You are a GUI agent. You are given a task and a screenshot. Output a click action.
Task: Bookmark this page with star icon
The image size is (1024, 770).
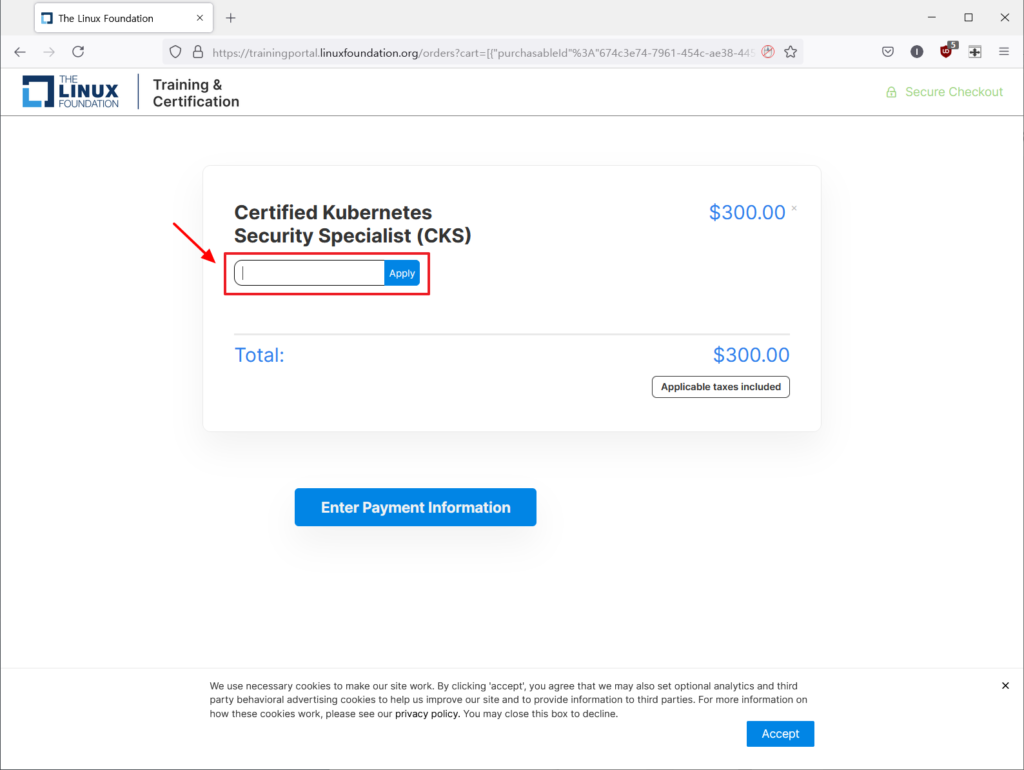pos(790,52)
